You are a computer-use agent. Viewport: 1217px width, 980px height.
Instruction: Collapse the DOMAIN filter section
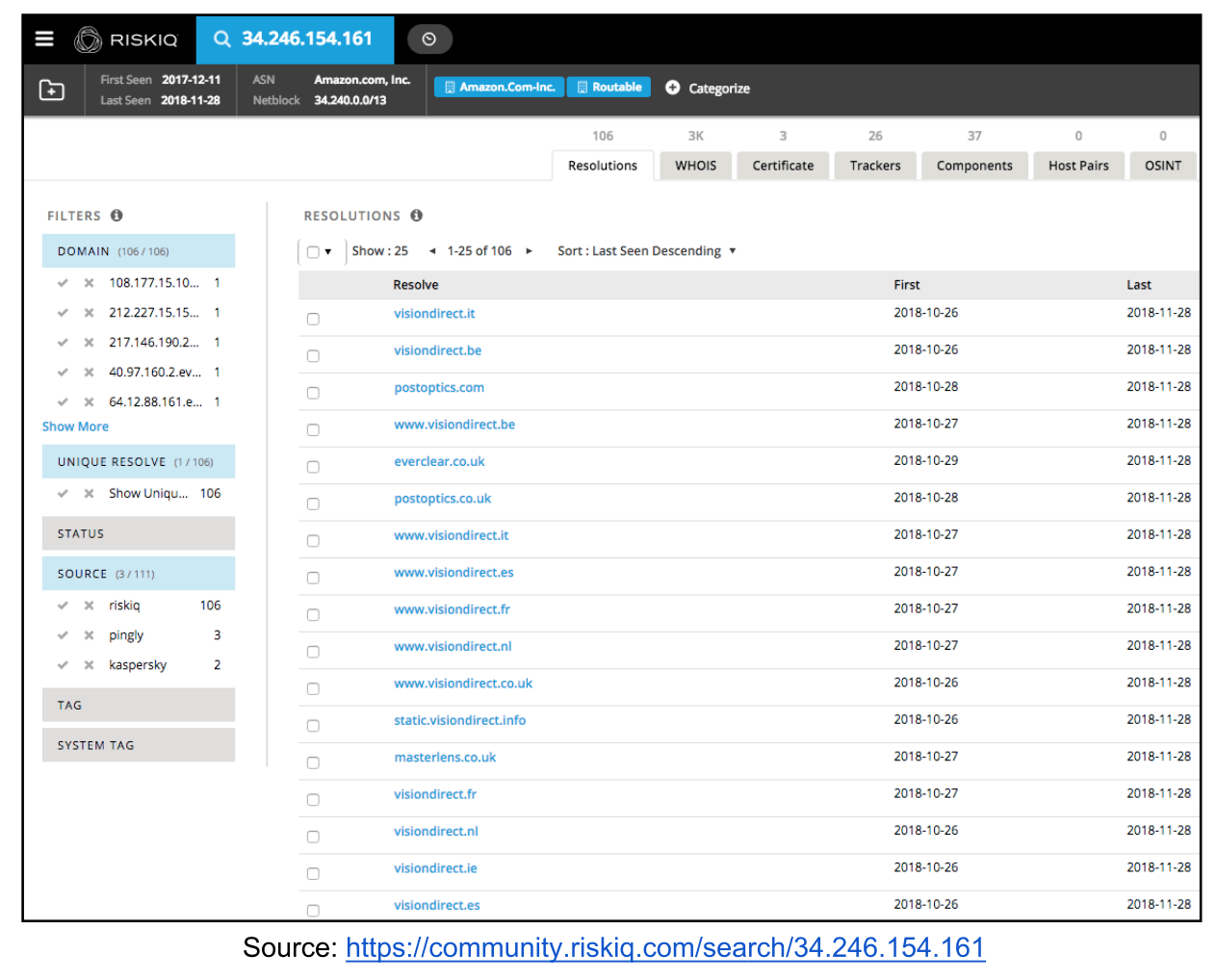click(139, 251)
